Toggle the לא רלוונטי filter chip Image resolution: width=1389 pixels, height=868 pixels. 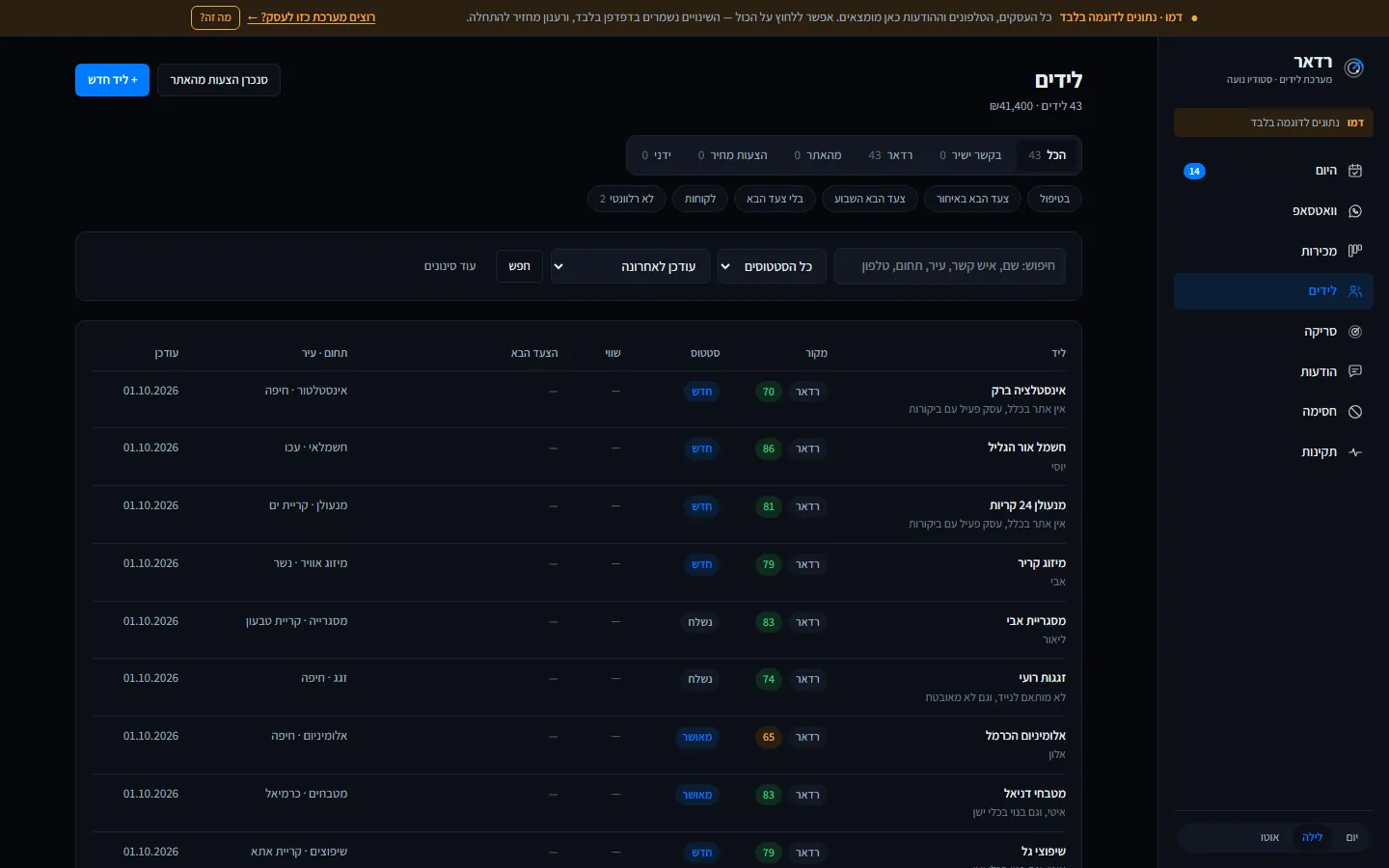(627, 199)
